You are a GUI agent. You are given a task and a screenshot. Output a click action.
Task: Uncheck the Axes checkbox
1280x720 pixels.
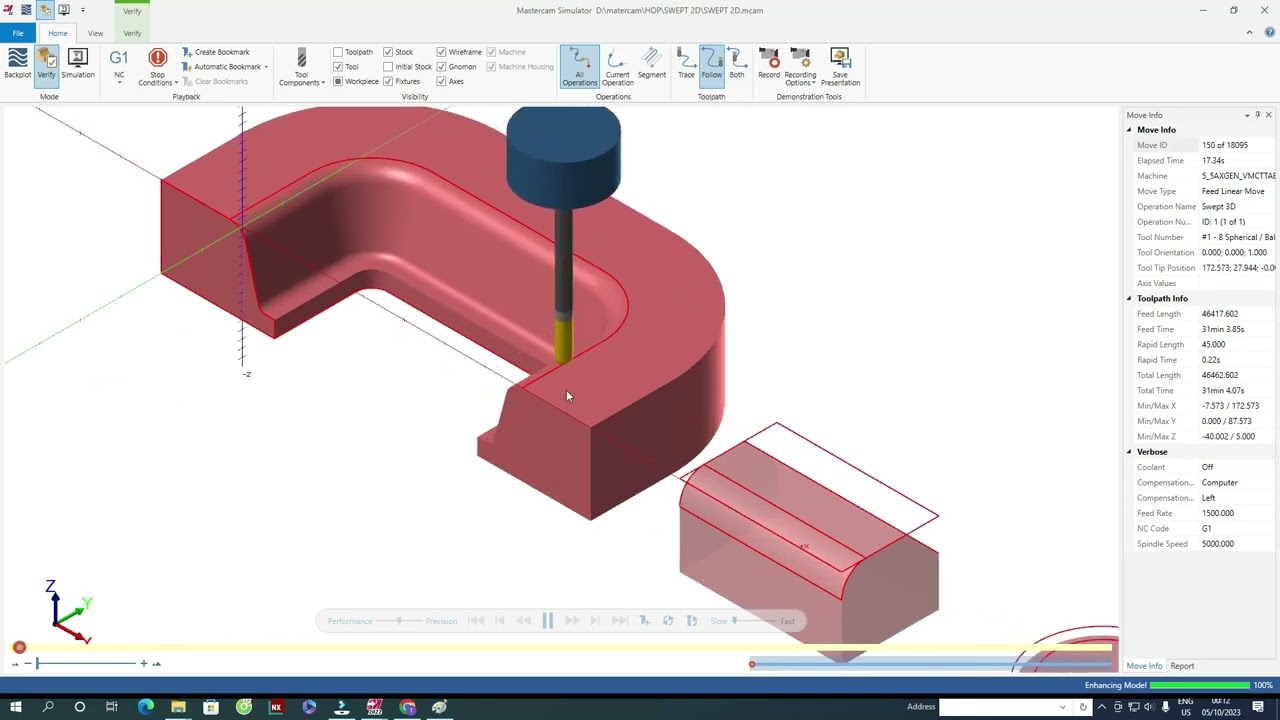click(441, 82)
